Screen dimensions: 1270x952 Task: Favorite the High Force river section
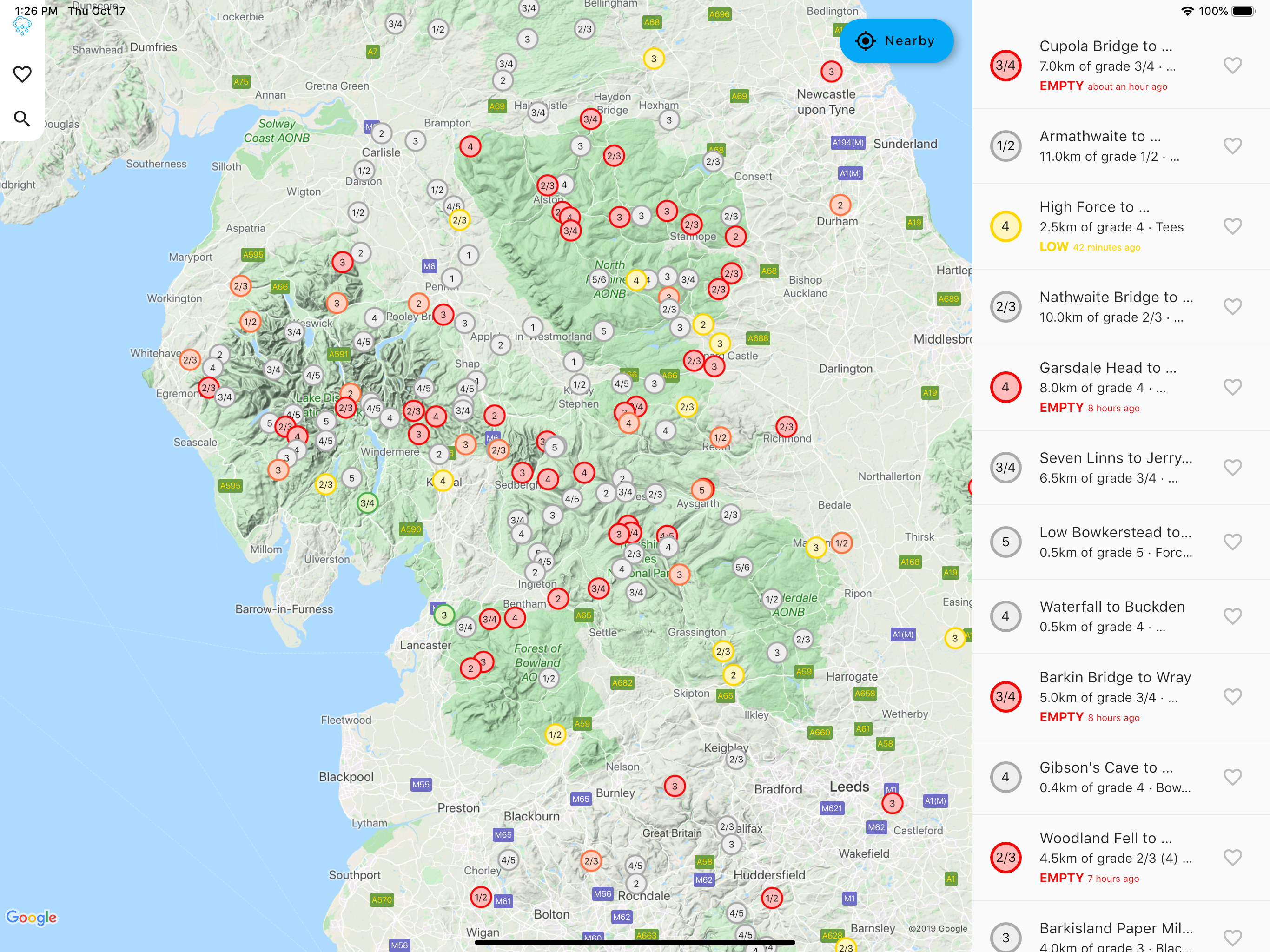pyautogui.click(x=1232, y=226)
